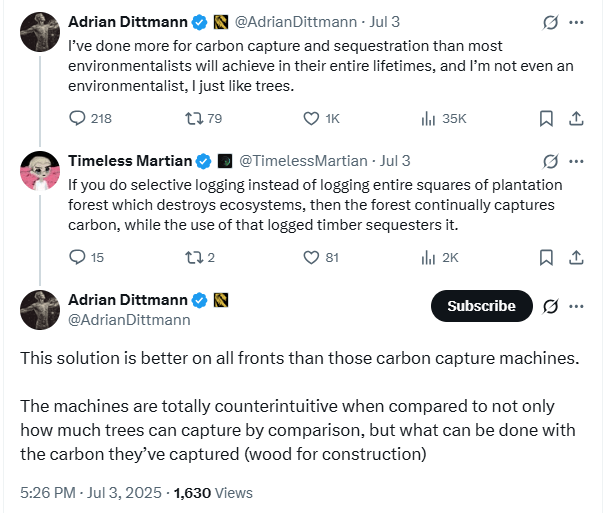Viewport: 604px width, 513px height.
Task: Open Grok icon on Adrian's first post
Action: (549, 22)
